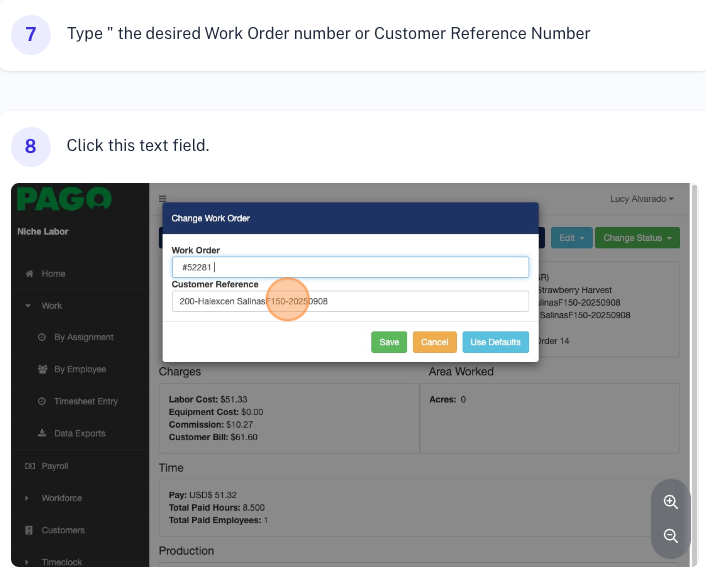Click the PAGO logo

click(63, 198)
